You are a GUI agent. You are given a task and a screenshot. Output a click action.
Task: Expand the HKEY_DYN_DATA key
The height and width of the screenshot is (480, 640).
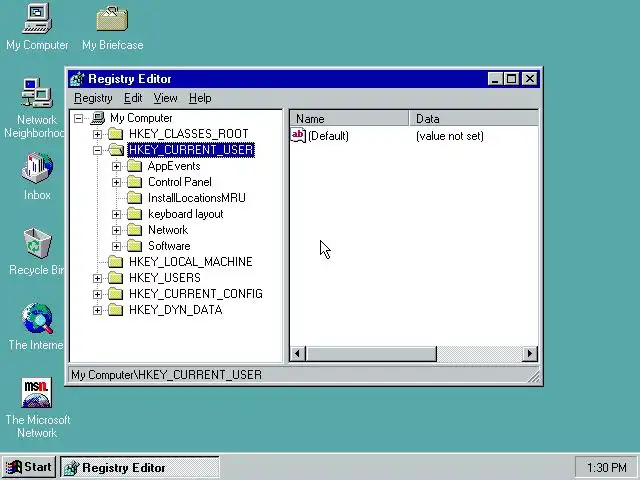97,310
